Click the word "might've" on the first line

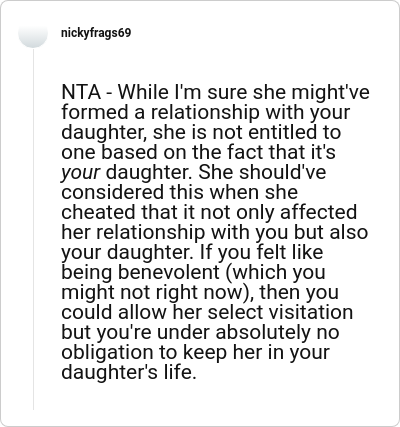coord(330,92)
